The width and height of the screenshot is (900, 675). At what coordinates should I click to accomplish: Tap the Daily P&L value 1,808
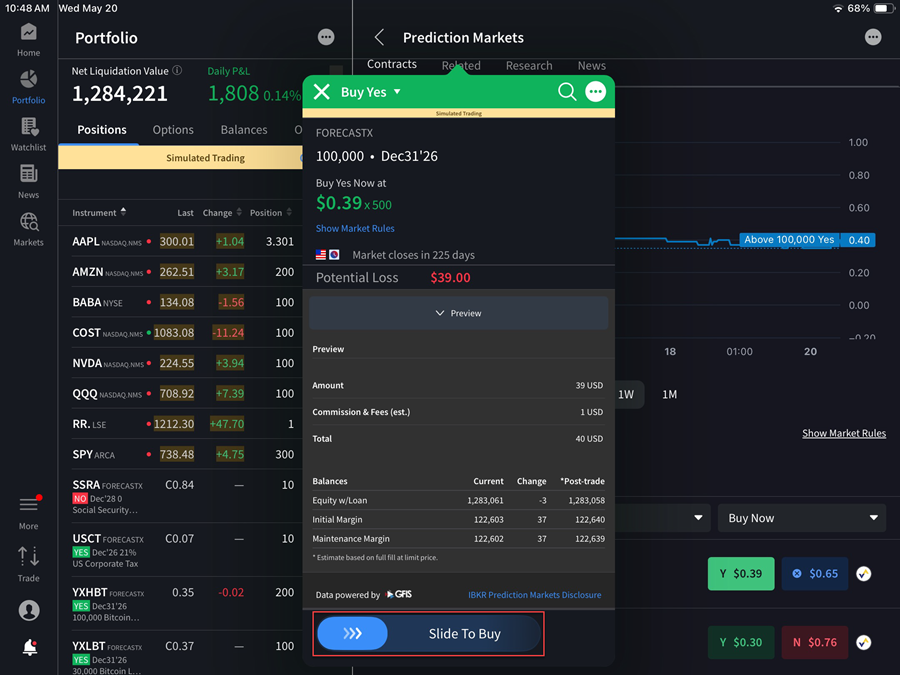tap(234, 93)
